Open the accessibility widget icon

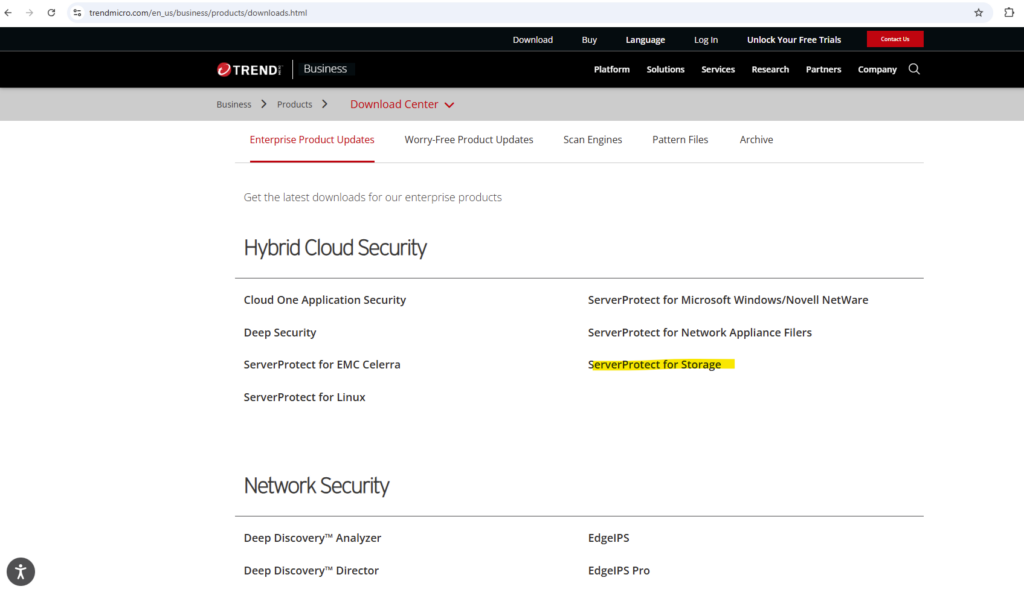[x=21, y=571]
